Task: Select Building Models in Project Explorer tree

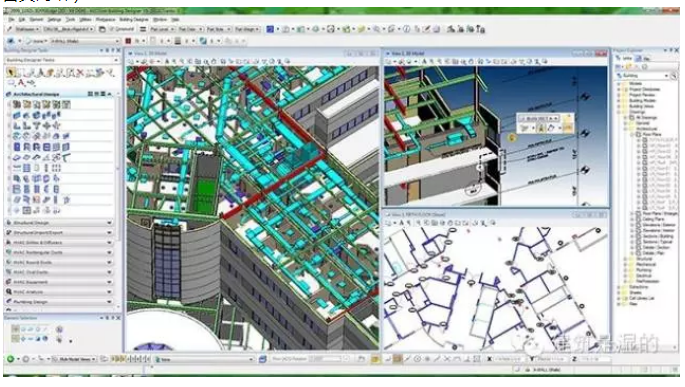Action: pyautogui.click(x=642, y=100)
